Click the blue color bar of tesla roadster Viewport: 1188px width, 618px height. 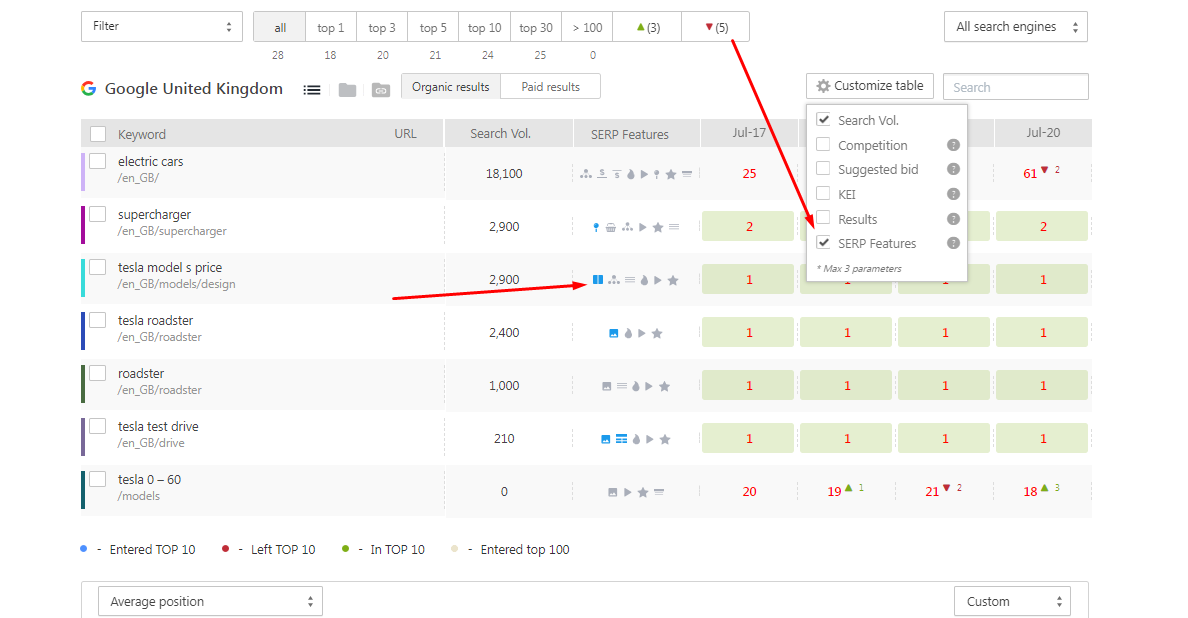(x=83, y=331)
